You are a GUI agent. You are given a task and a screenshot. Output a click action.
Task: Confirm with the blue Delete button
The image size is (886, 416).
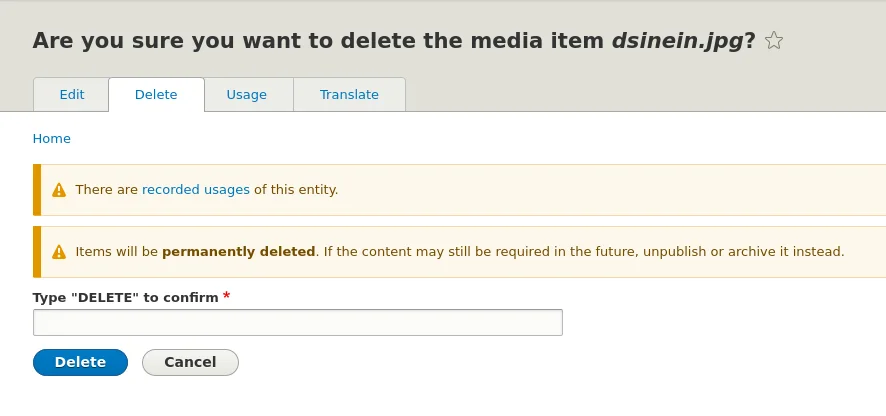point(80,362)
